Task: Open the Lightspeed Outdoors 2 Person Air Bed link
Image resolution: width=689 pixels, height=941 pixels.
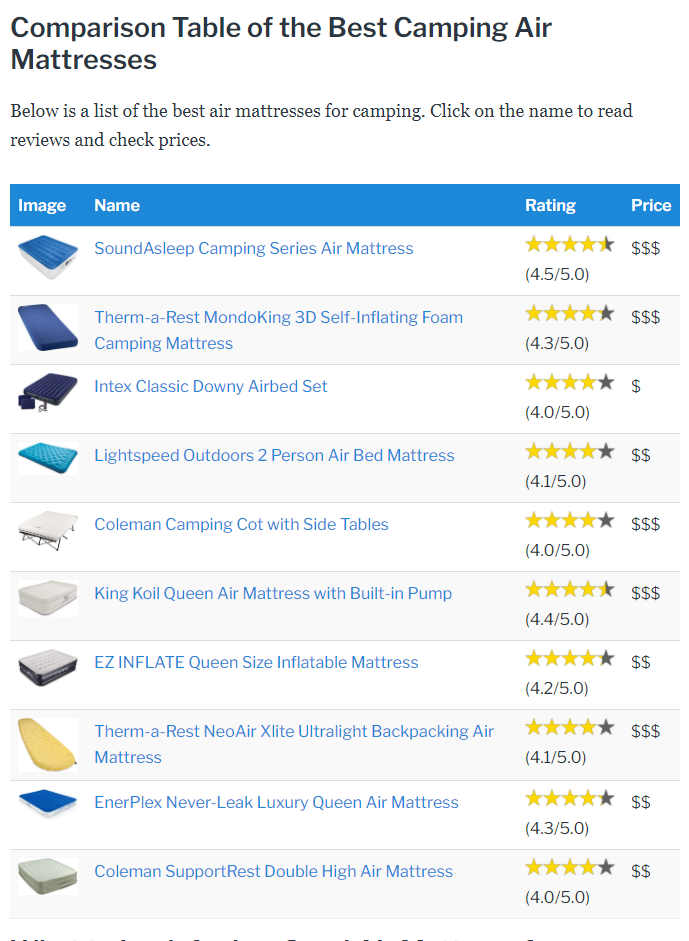Action: click(274, 455)
